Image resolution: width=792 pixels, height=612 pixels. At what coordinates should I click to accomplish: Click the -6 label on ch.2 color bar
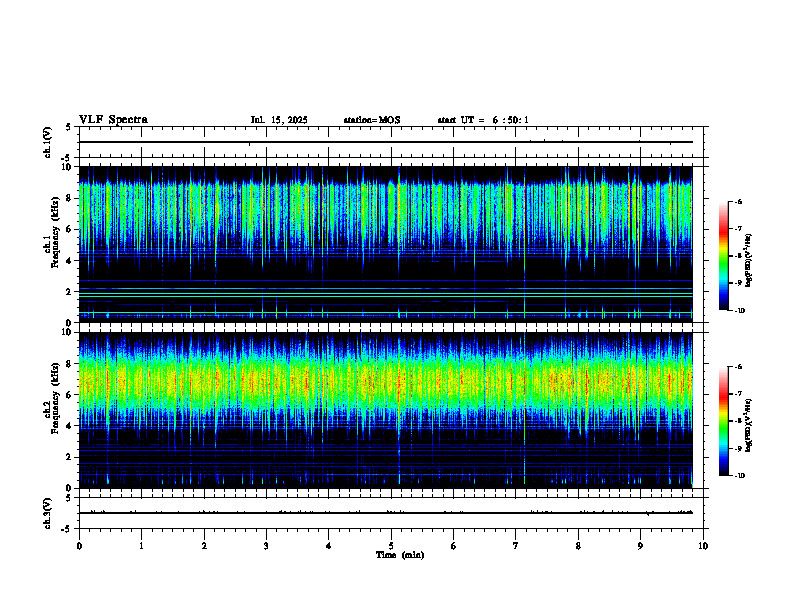click(739, 367)
